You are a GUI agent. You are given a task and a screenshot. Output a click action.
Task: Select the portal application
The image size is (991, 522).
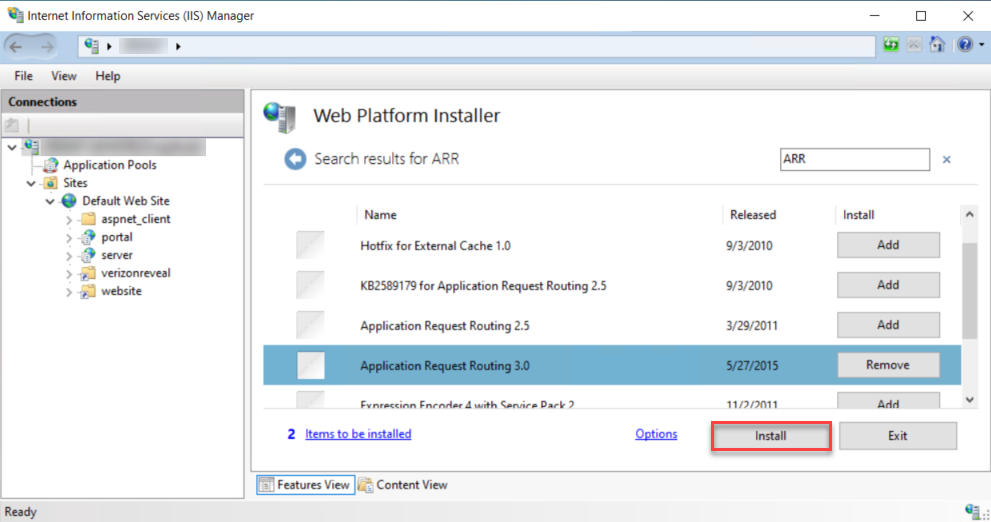[117, 237]
